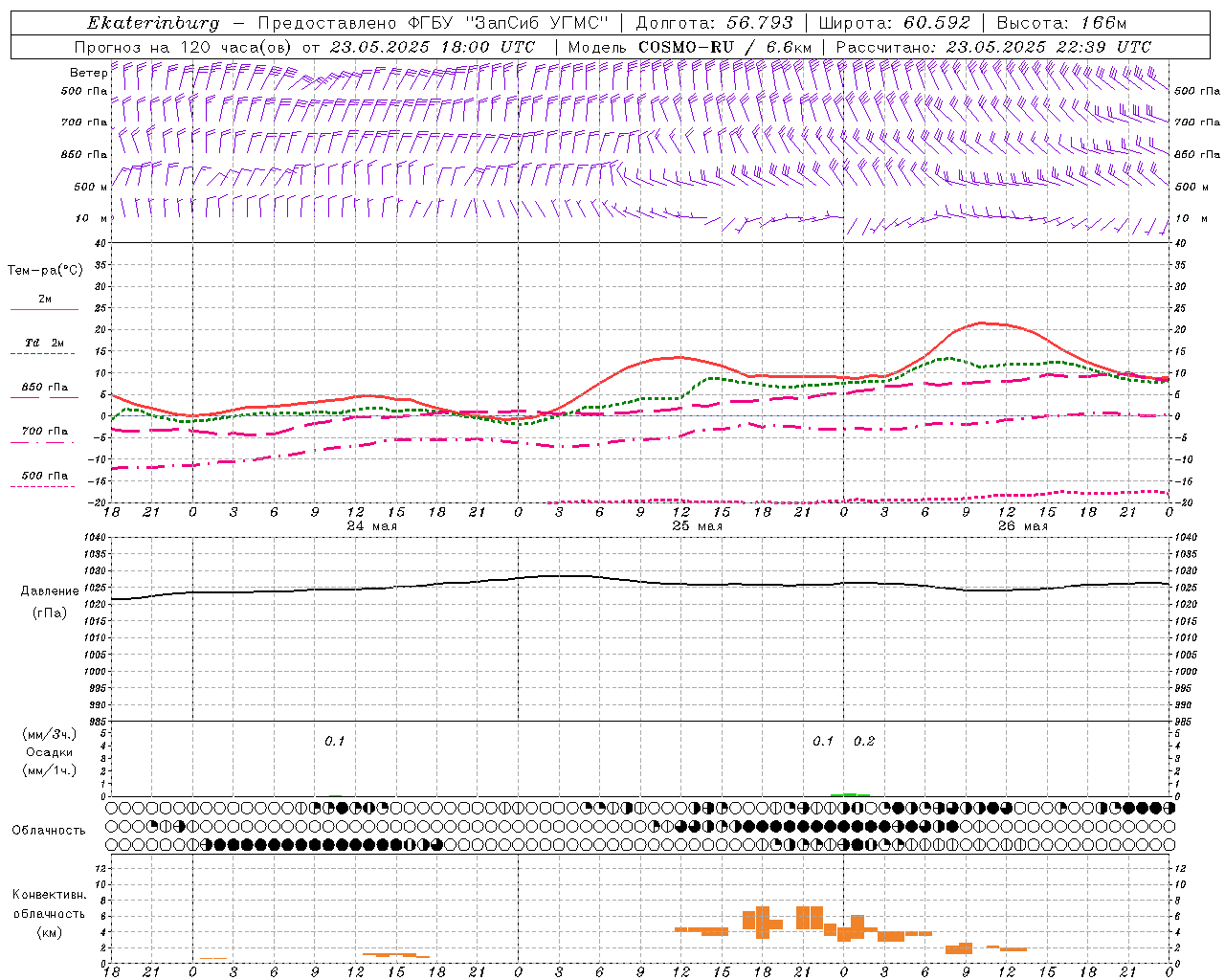Click the 850 гПа temperature legend label
Viewport: 1225px width, 980px height.
coord(45,388)
